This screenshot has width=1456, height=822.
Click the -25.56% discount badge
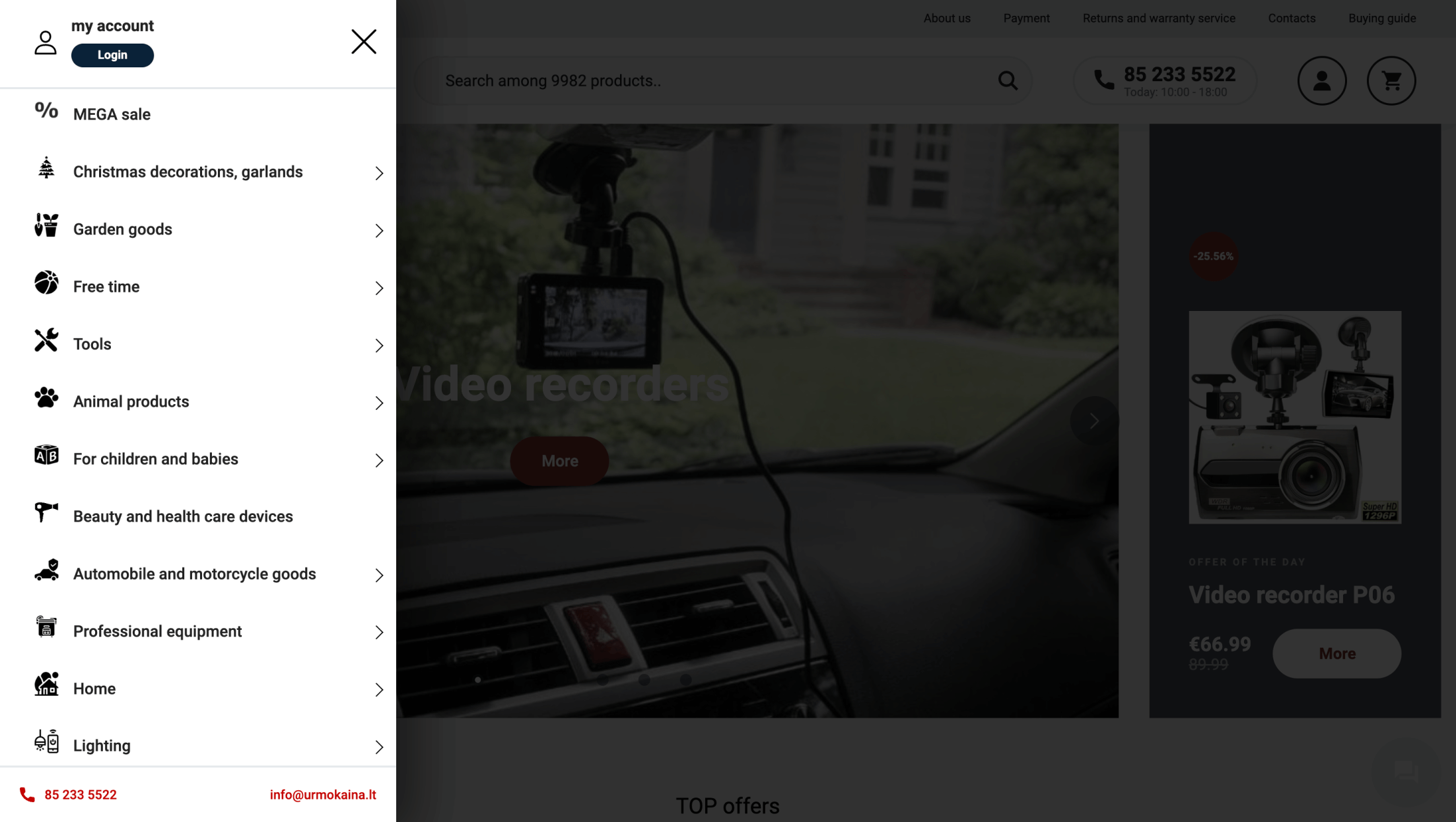click(1213, 256)
